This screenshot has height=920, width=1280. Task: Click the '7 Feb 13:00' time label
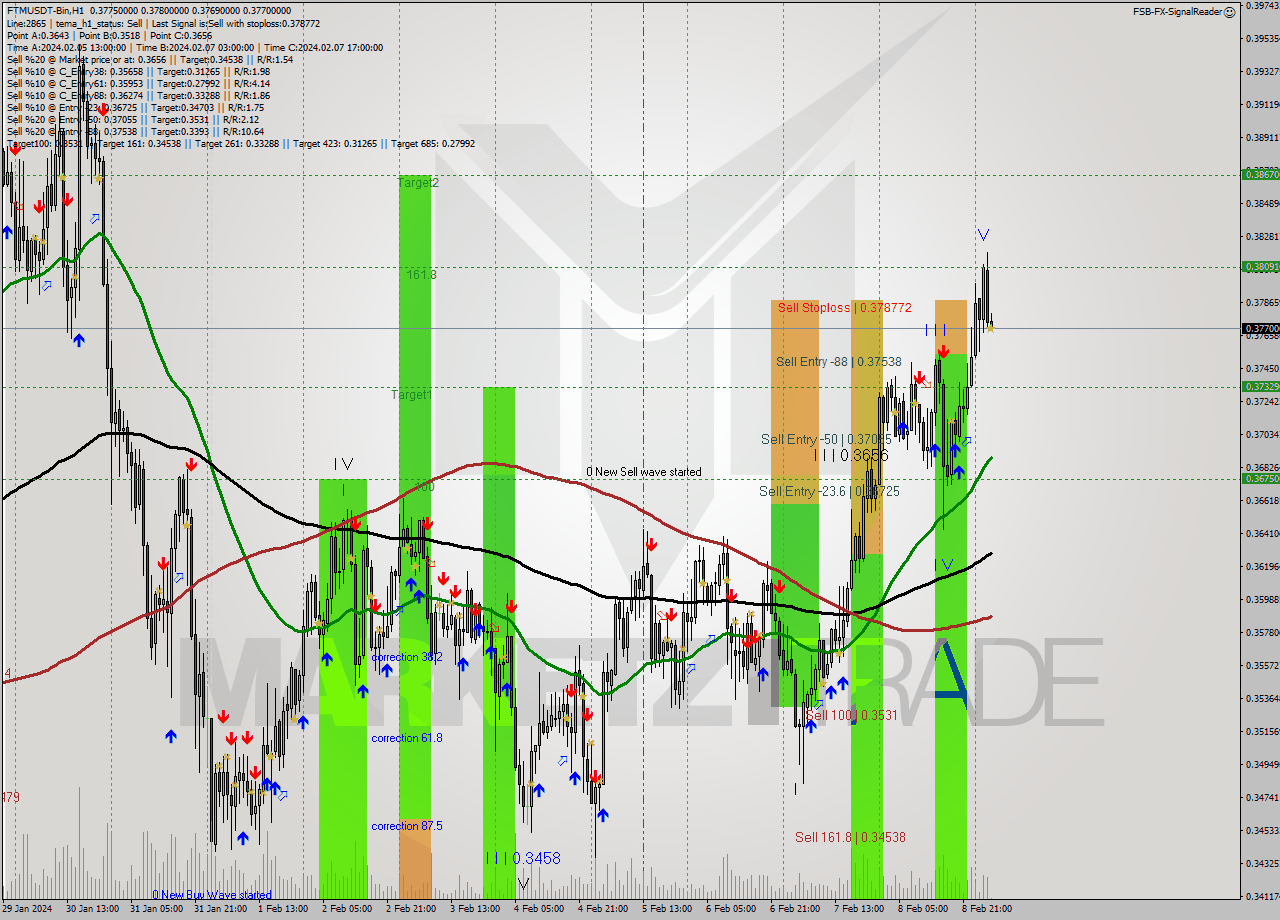pyautogui.click(x=859, y=909)
